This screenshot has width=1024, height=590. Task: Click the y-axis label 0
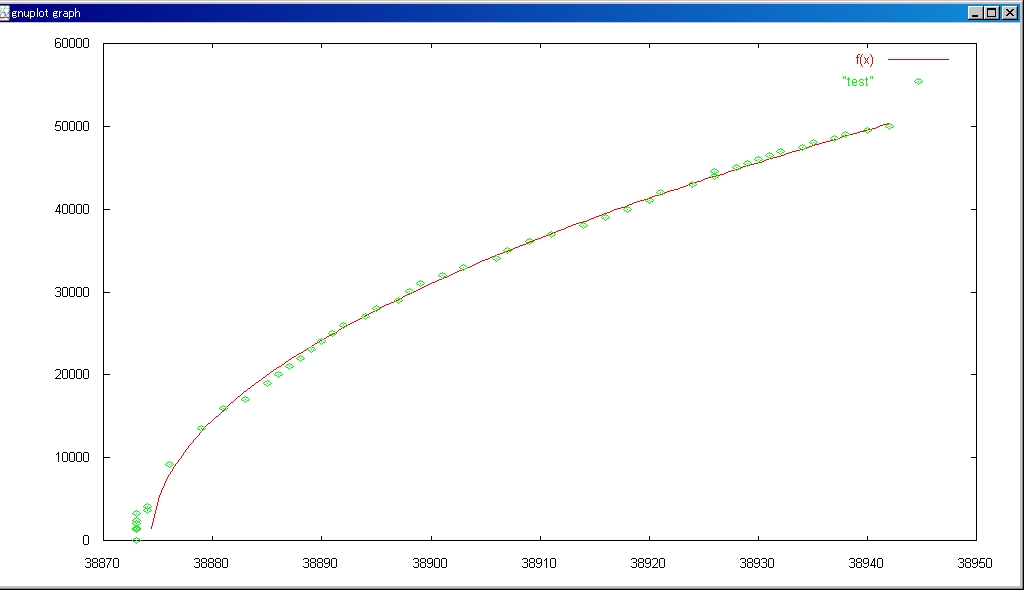point(86,540)
